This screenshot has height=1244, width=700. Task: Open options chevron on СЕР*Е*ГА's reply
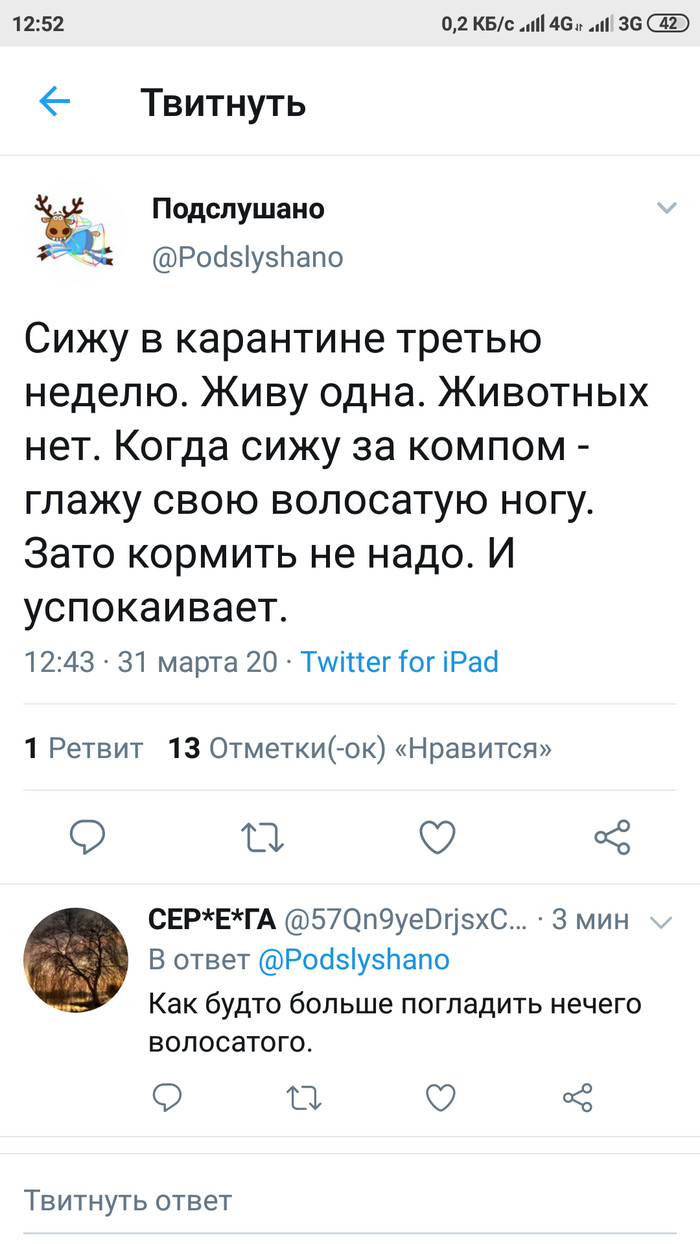tap(662, 922)
